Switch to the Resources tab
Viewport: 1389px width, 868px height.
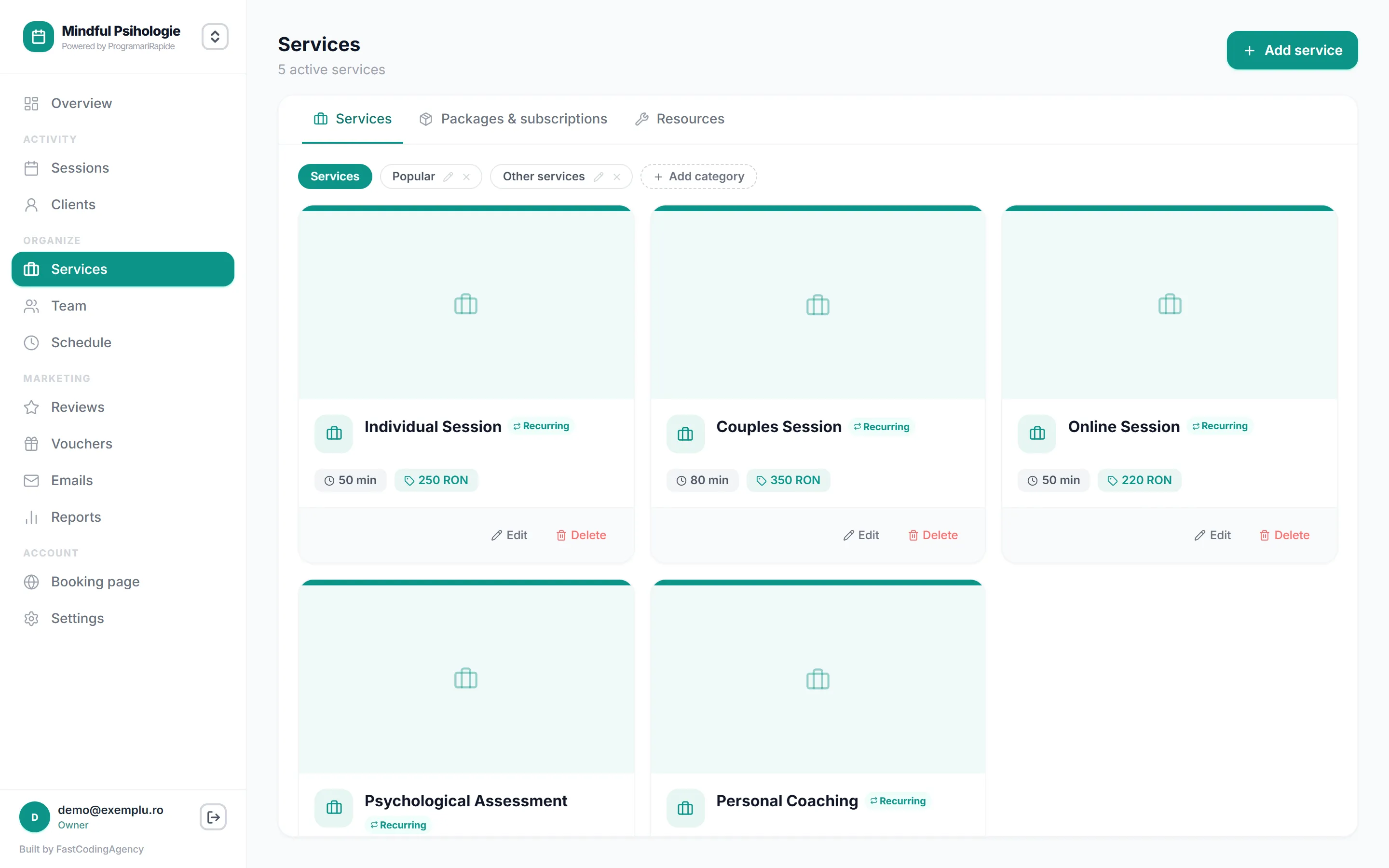680,119
